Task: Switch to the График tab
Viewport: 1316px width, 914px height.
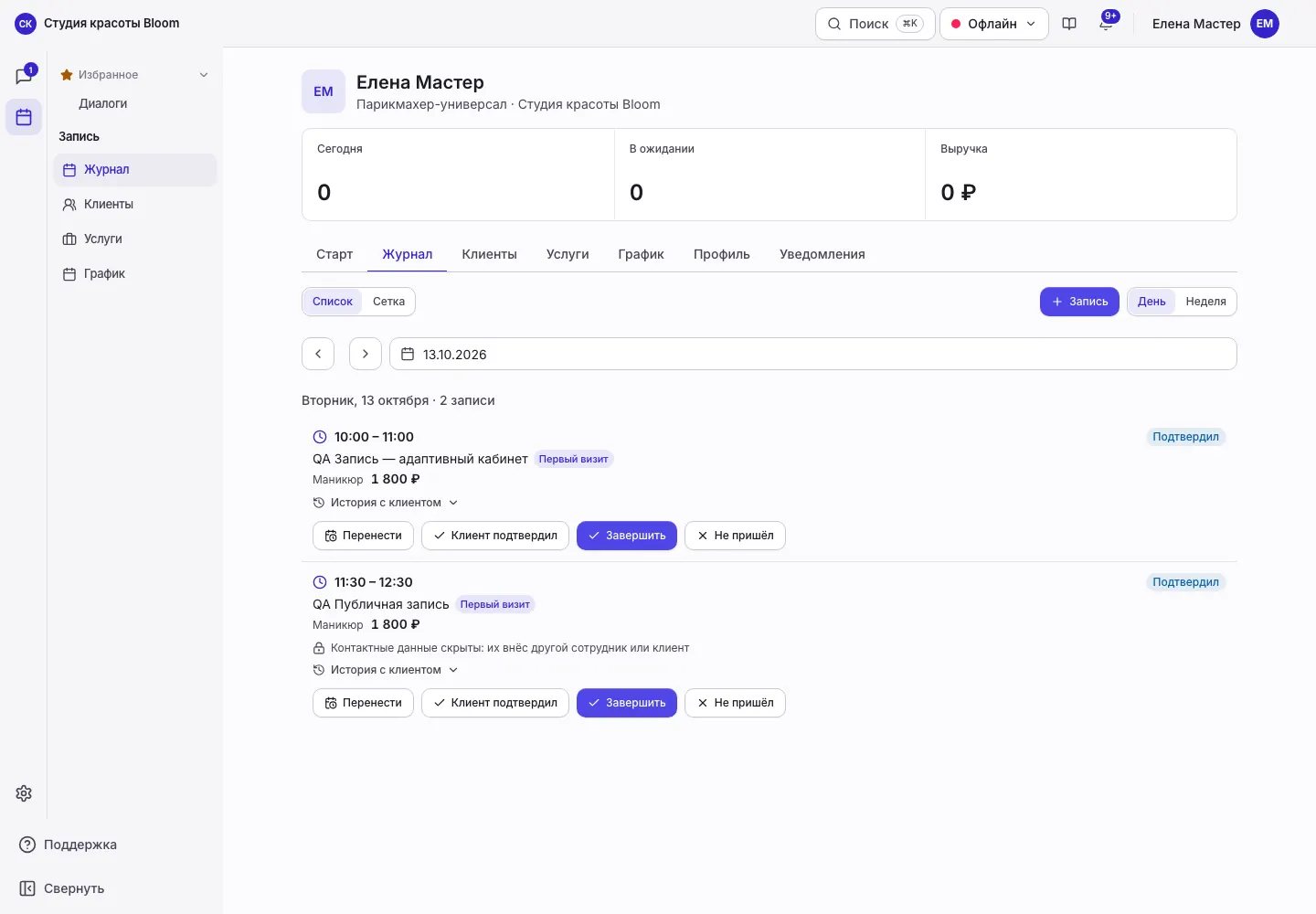Action: coord(641,254)
